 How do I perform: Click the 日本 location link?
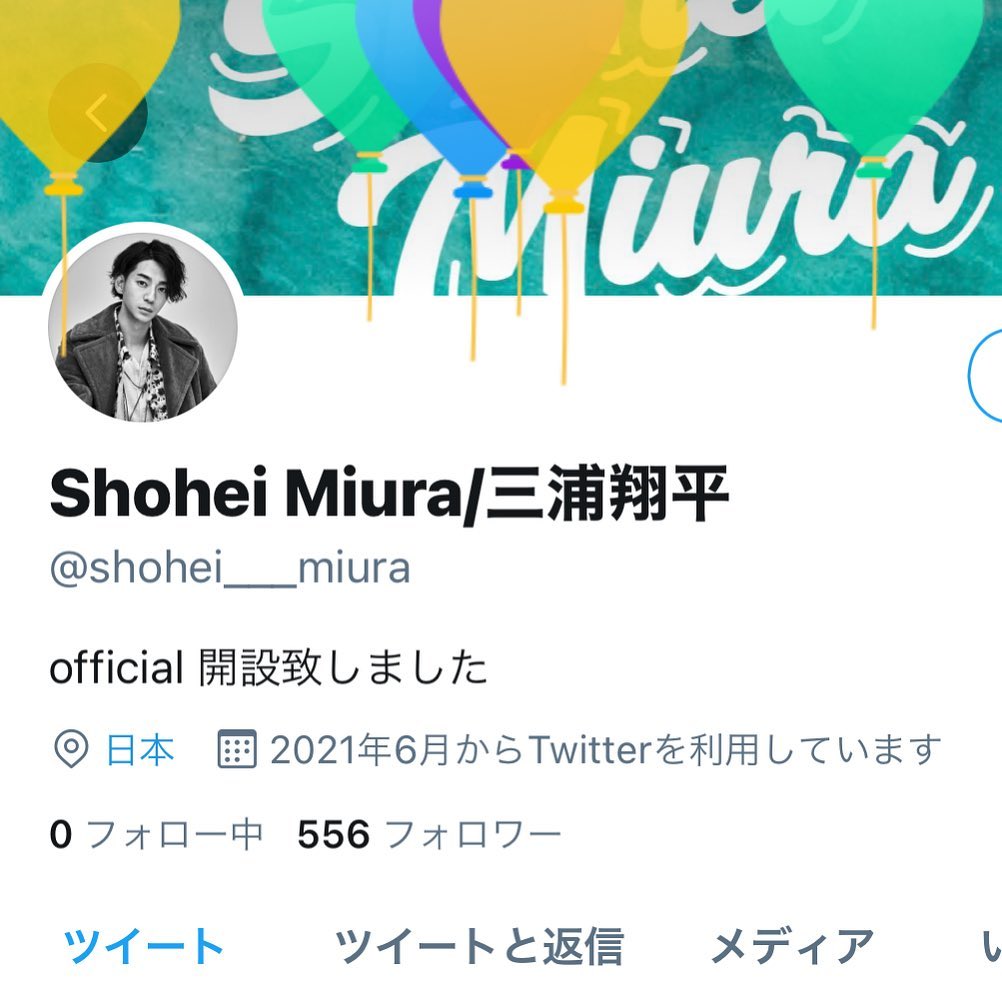click(x=140, y=750)
